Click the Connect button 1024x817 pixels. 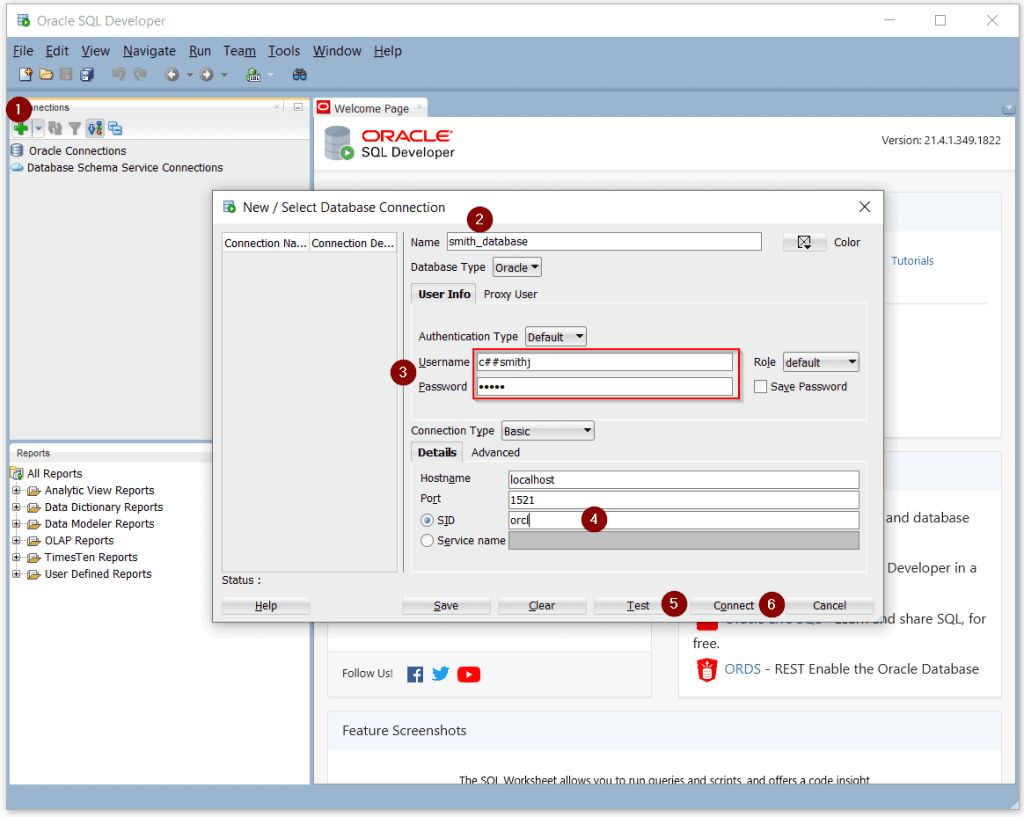click(733, 606)
